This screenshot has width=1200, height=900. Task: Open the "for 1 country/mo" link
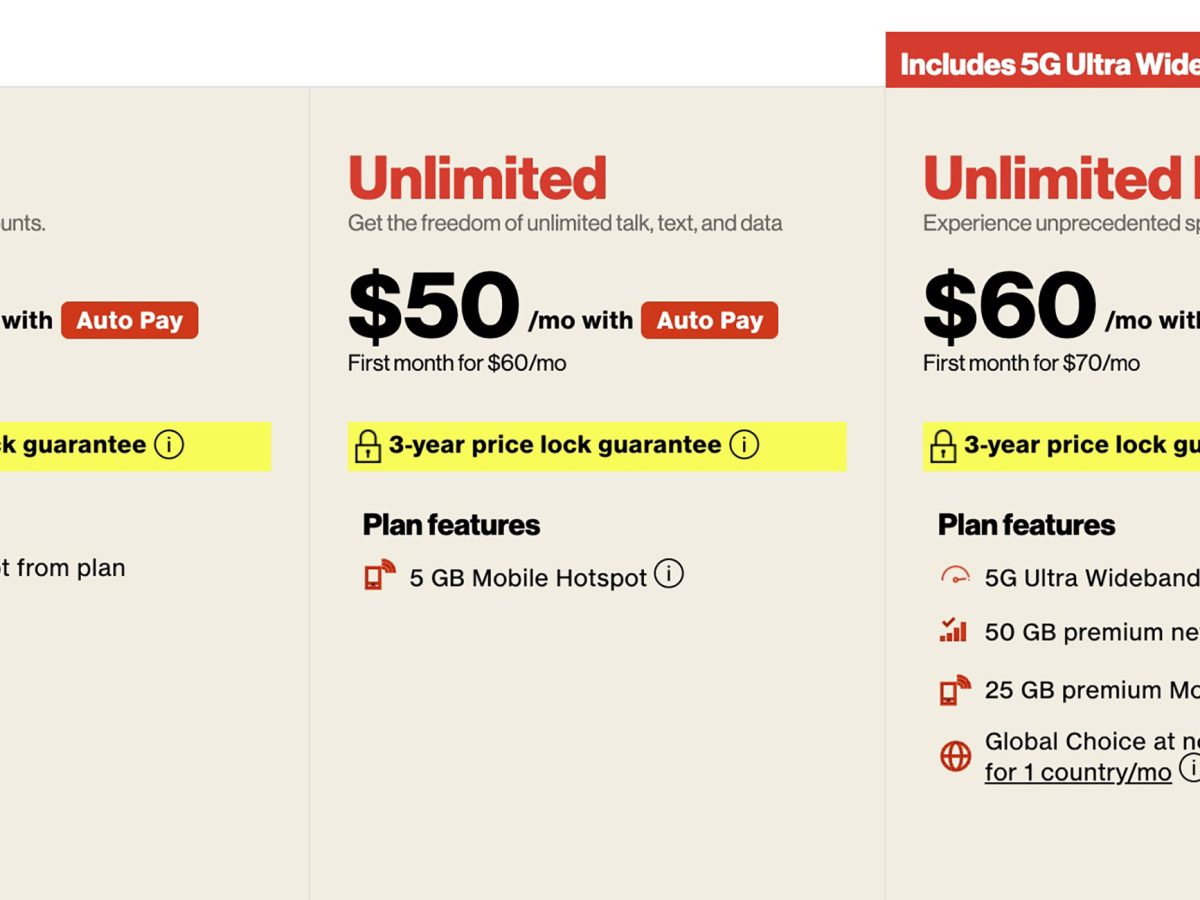point(1077,772)
